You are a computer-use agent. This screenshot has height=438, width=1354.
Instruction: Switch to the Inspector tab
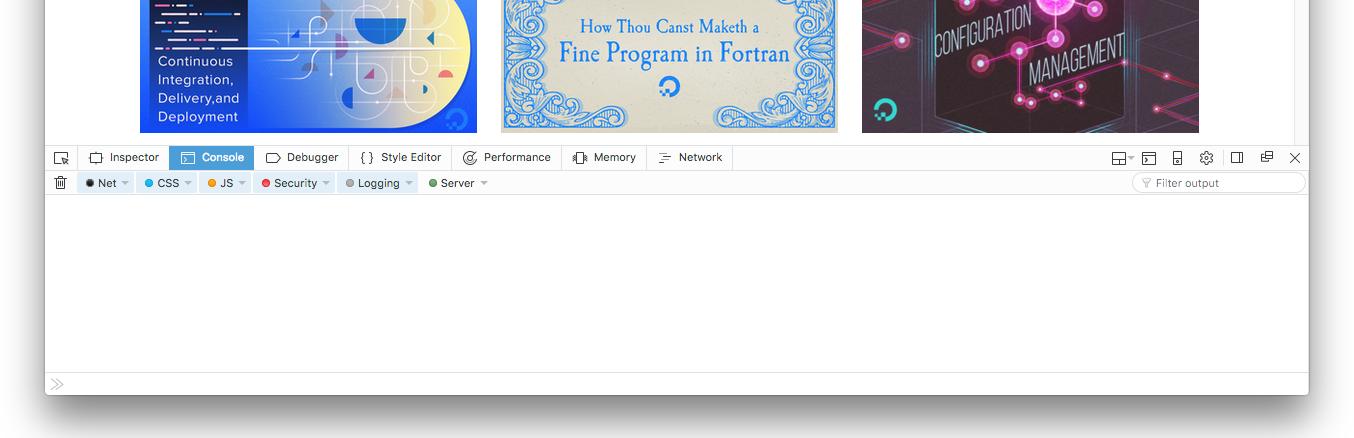pos(124,158)
